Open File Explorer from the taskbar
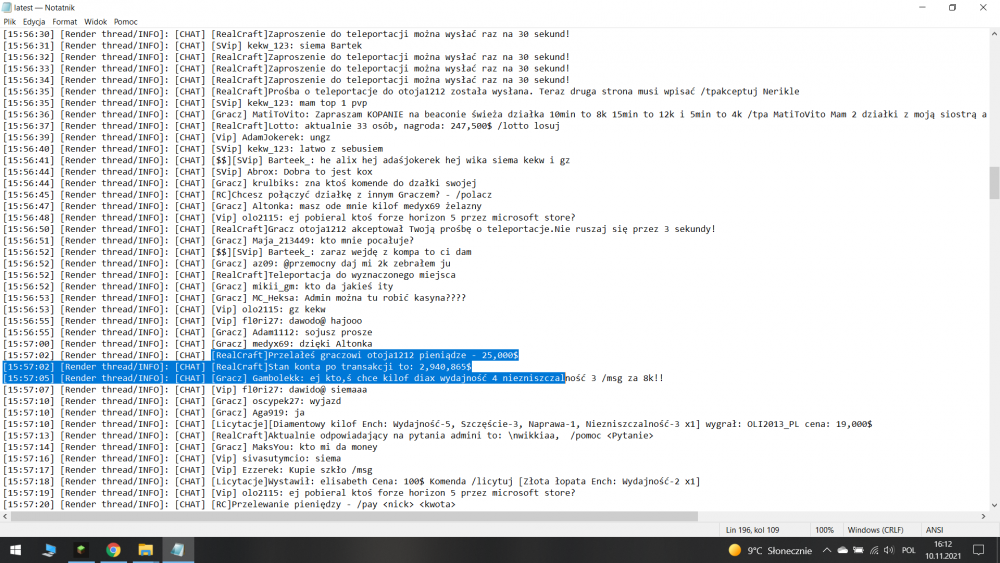Image resolution: width=1000 pixels, height=563 pixels. [x=145, y=549]
